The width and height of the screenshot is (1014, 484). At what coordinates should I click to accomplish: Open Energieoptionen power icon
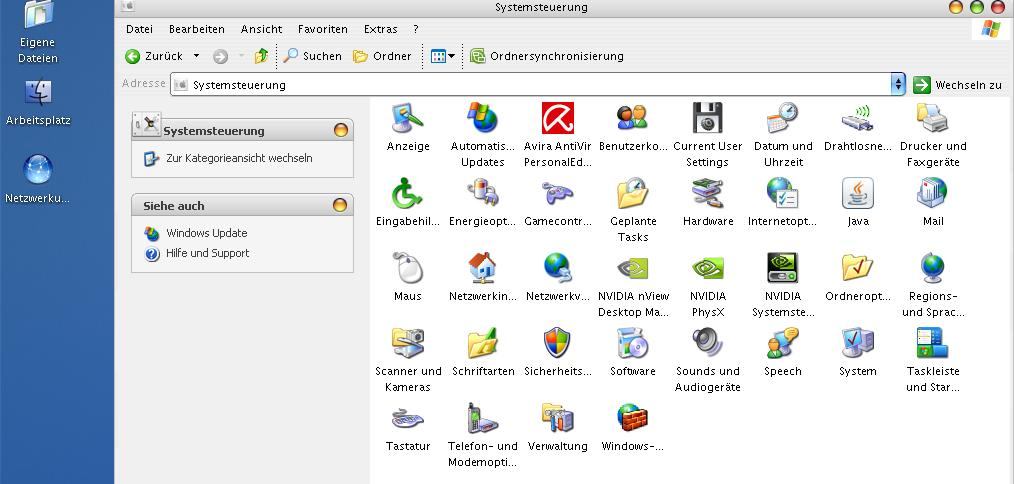pos(482,193)
